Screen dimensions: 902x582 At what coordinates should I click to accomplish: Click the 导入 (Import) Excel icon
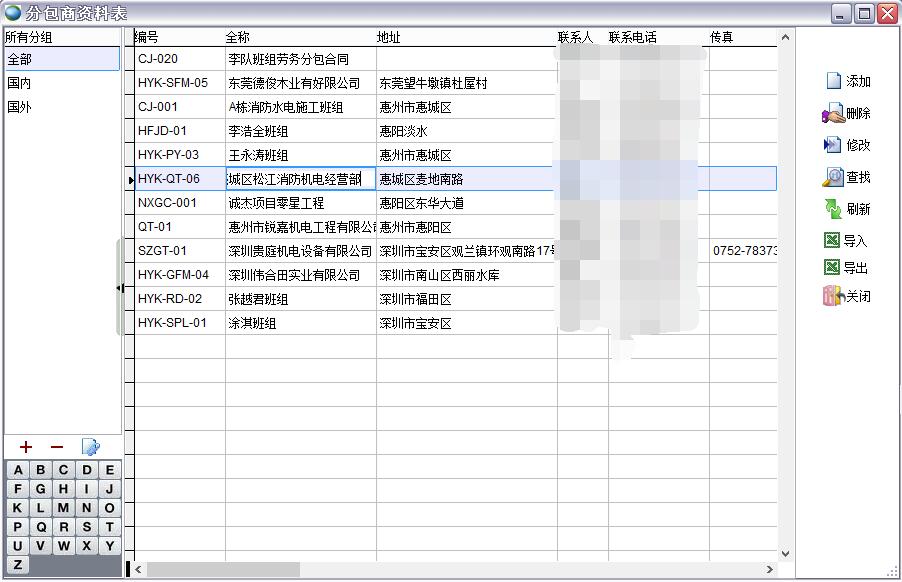pos(832,241)
